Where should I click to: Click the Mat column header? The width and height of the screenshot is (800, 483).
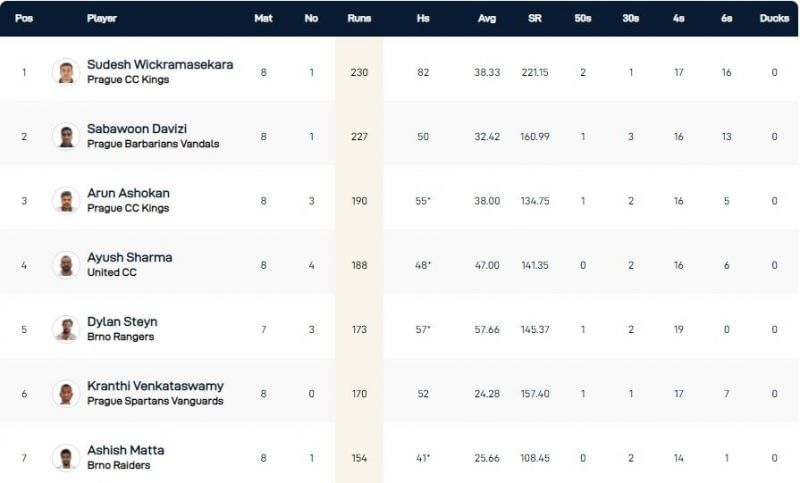(263, 18)
